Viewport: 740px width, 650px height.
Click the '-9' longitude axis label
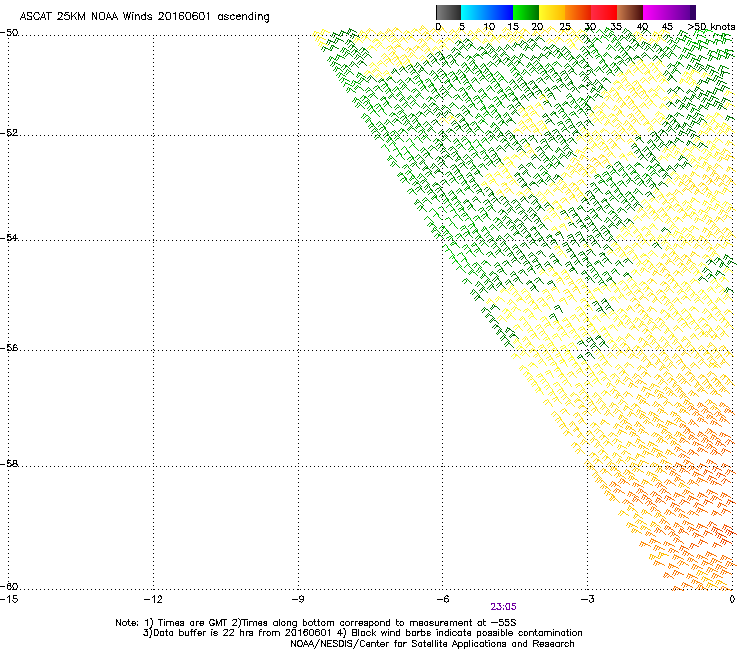coord(298,599)
